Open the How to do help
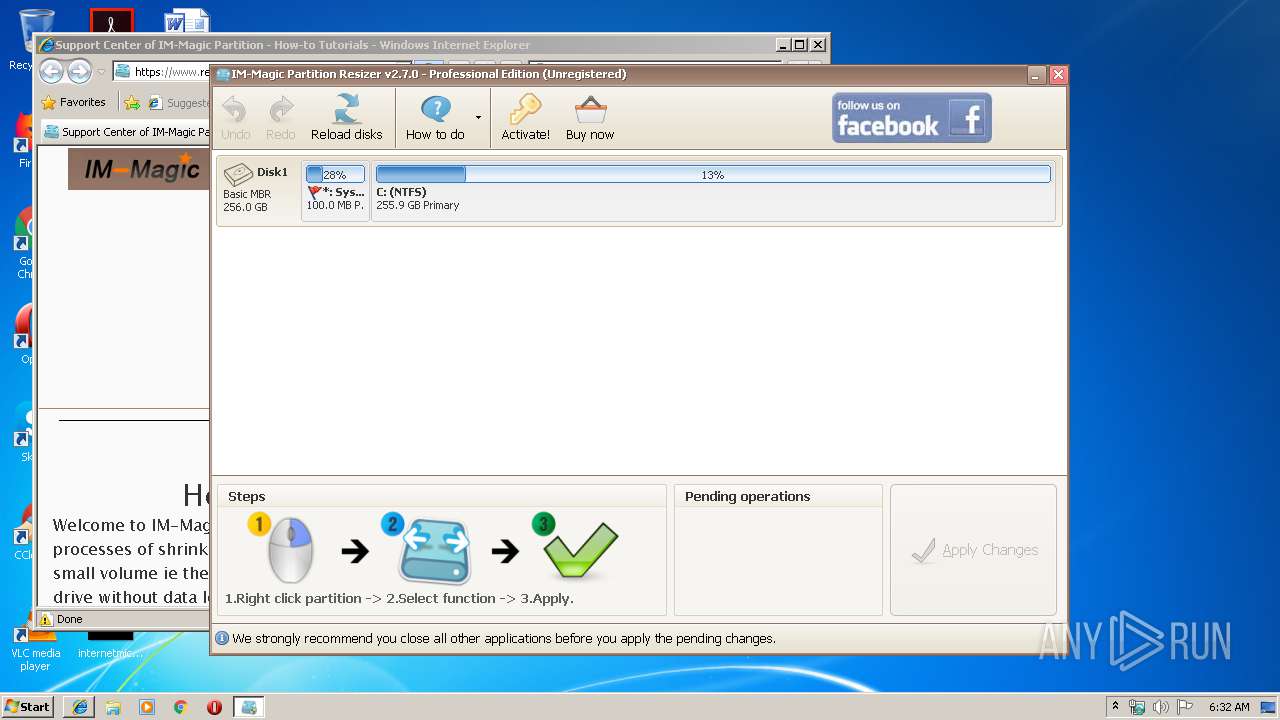This screenshot has width=1280, height=720. pyautogui.click(x=435, y=118)
